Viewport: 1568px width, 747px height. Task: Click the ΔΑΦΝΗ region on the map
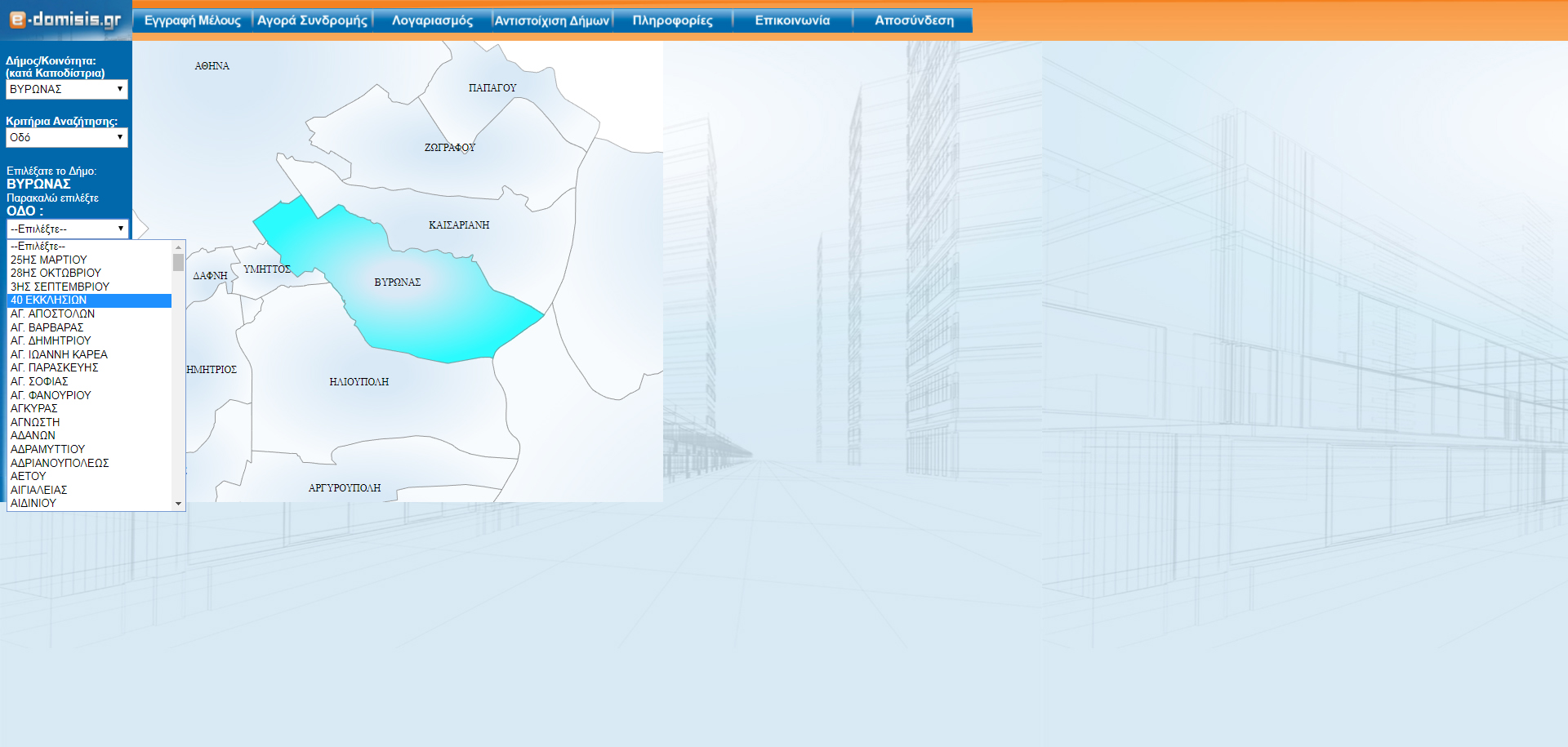point(211,277)
